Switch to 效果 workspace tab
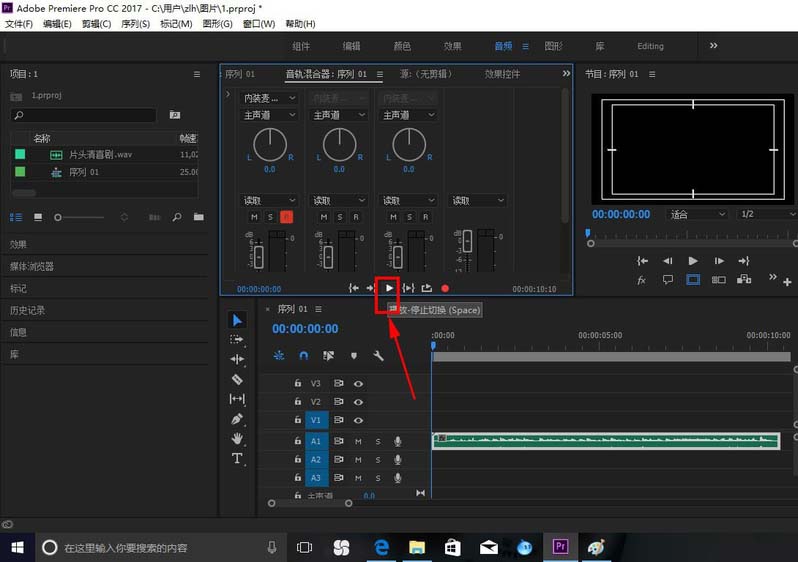This screenshot has height=562, width=798. point(452,46)
